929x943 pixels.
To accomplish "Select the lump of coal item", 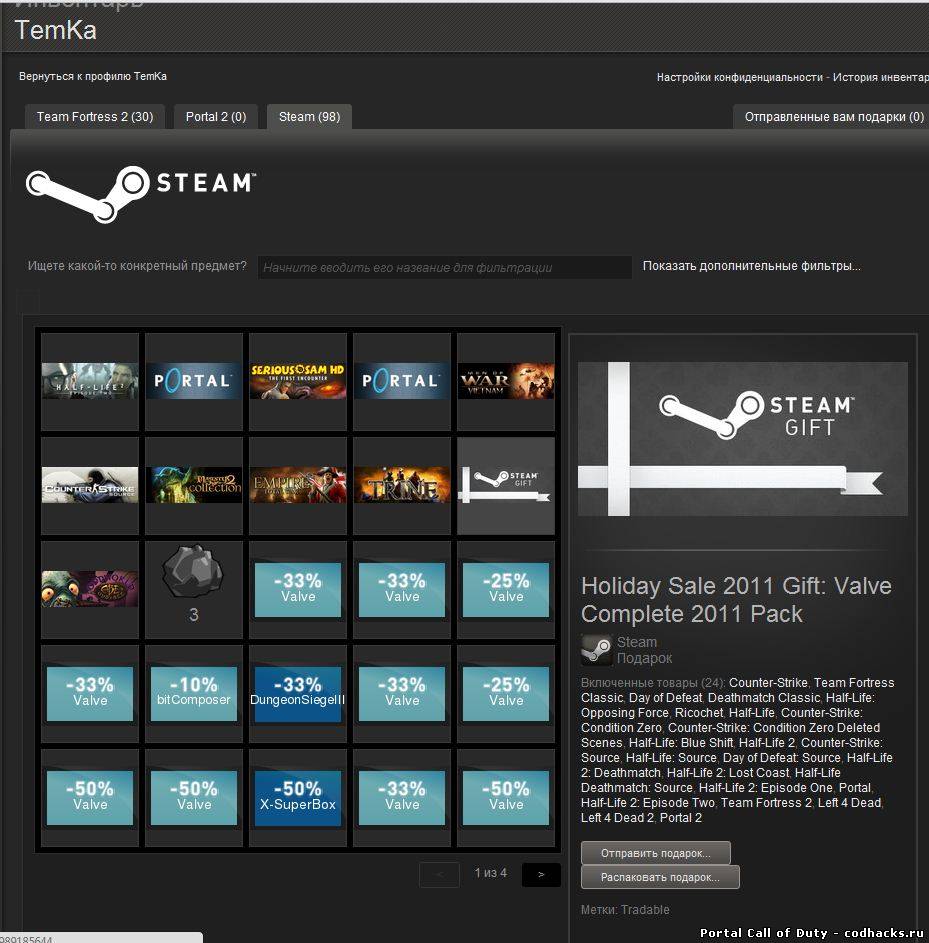I will (x=194, y=589).
